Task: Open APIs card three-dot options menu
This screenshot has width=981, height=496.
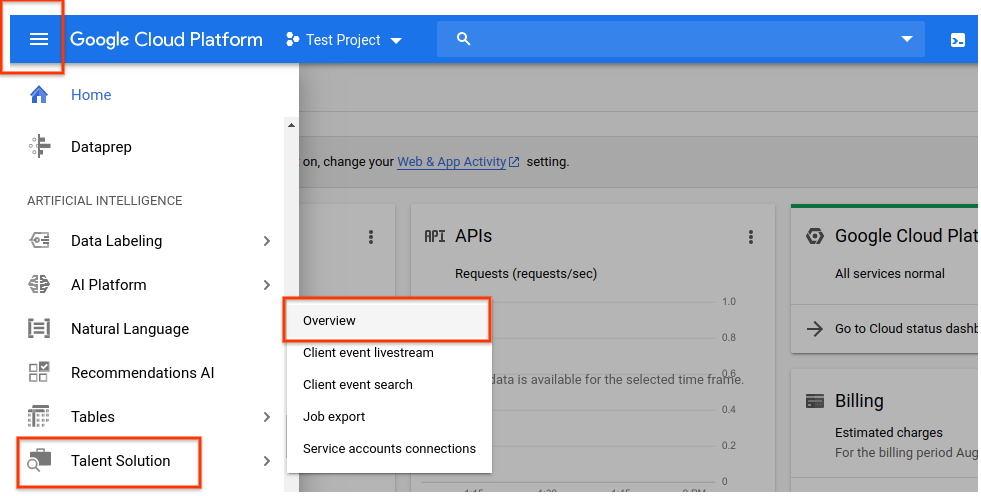Action: (751, 237)
